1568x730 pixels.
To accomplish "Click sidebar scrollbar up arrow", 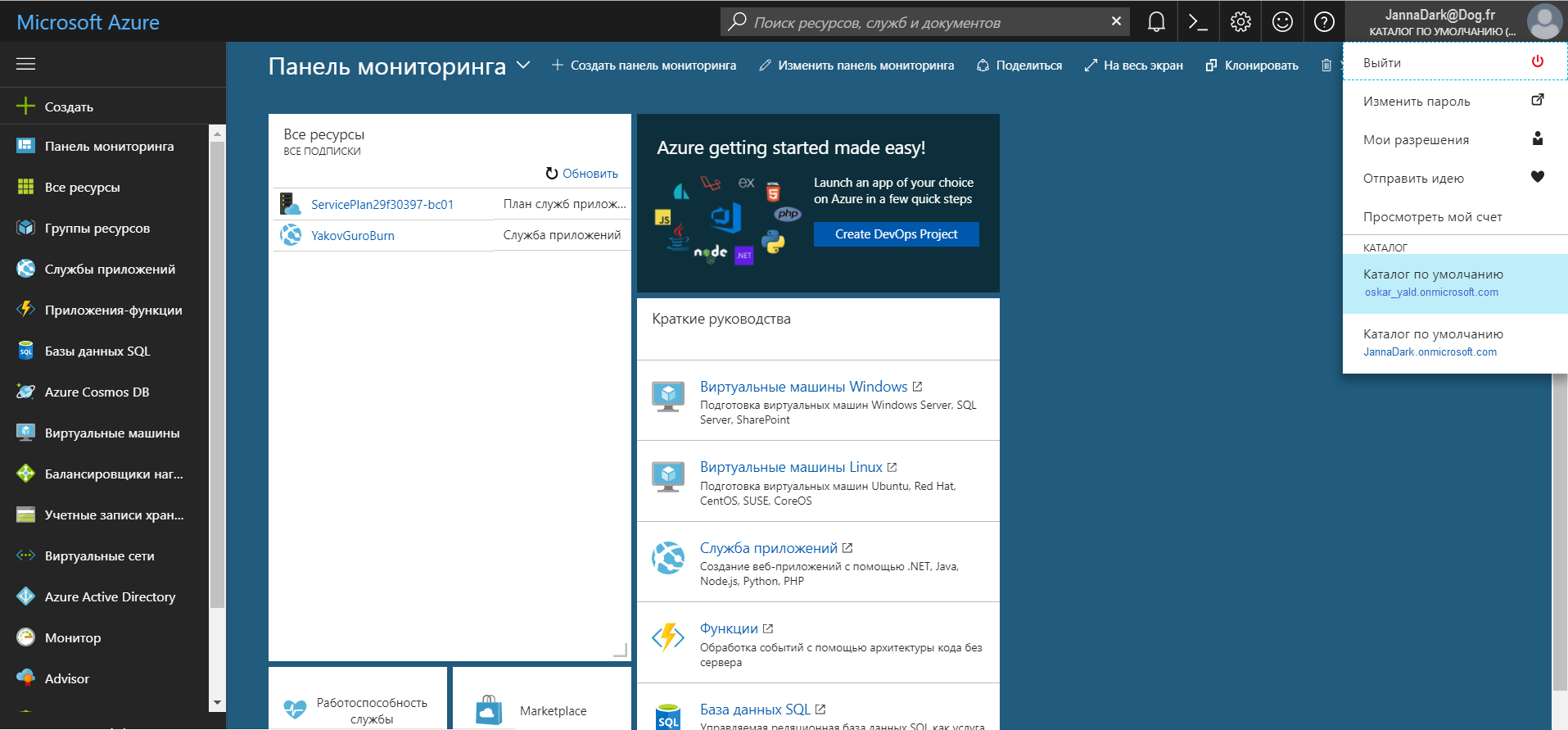I will click(x=217, y=134).
